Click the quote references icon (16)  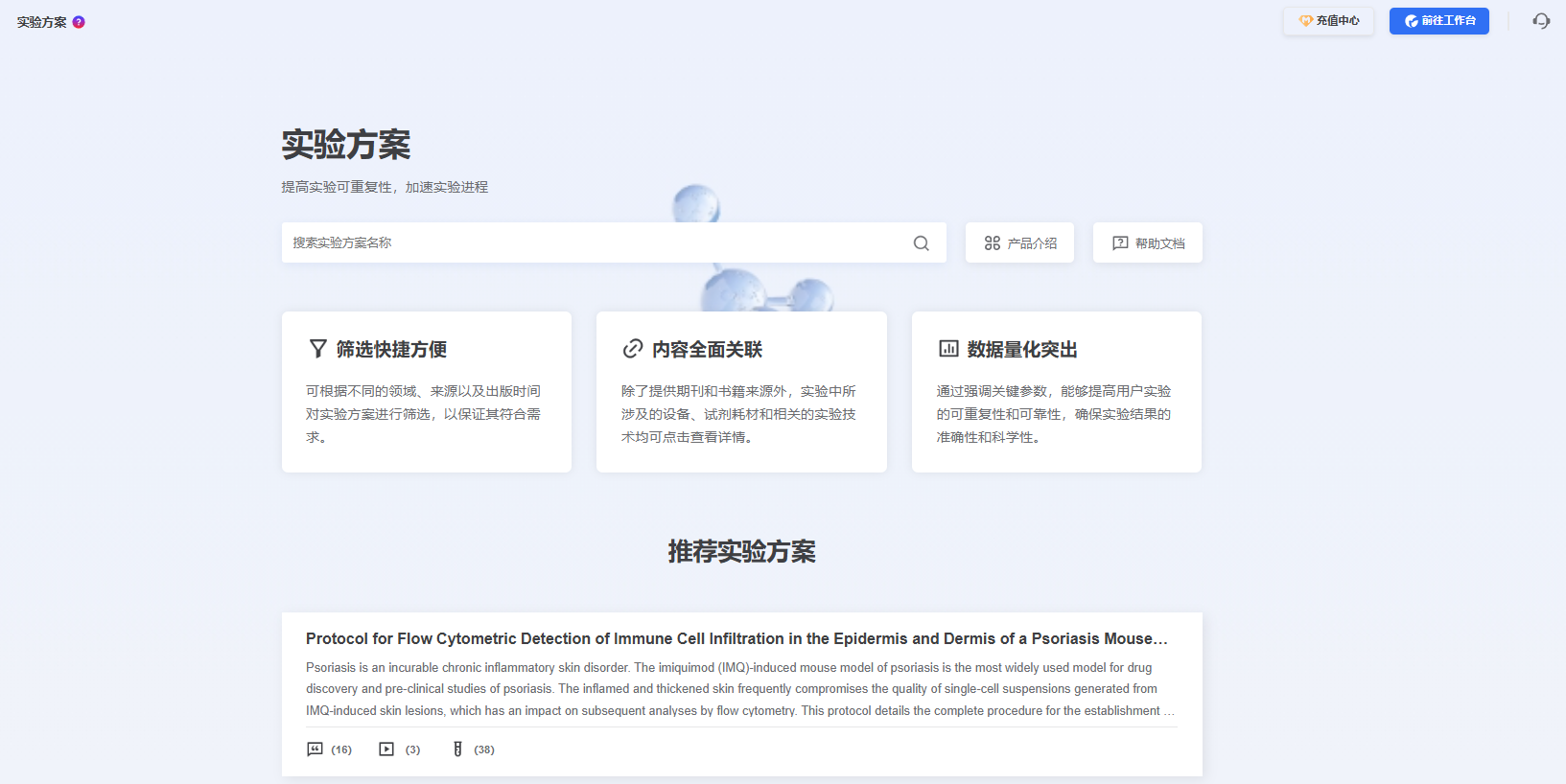click(315, 749)
